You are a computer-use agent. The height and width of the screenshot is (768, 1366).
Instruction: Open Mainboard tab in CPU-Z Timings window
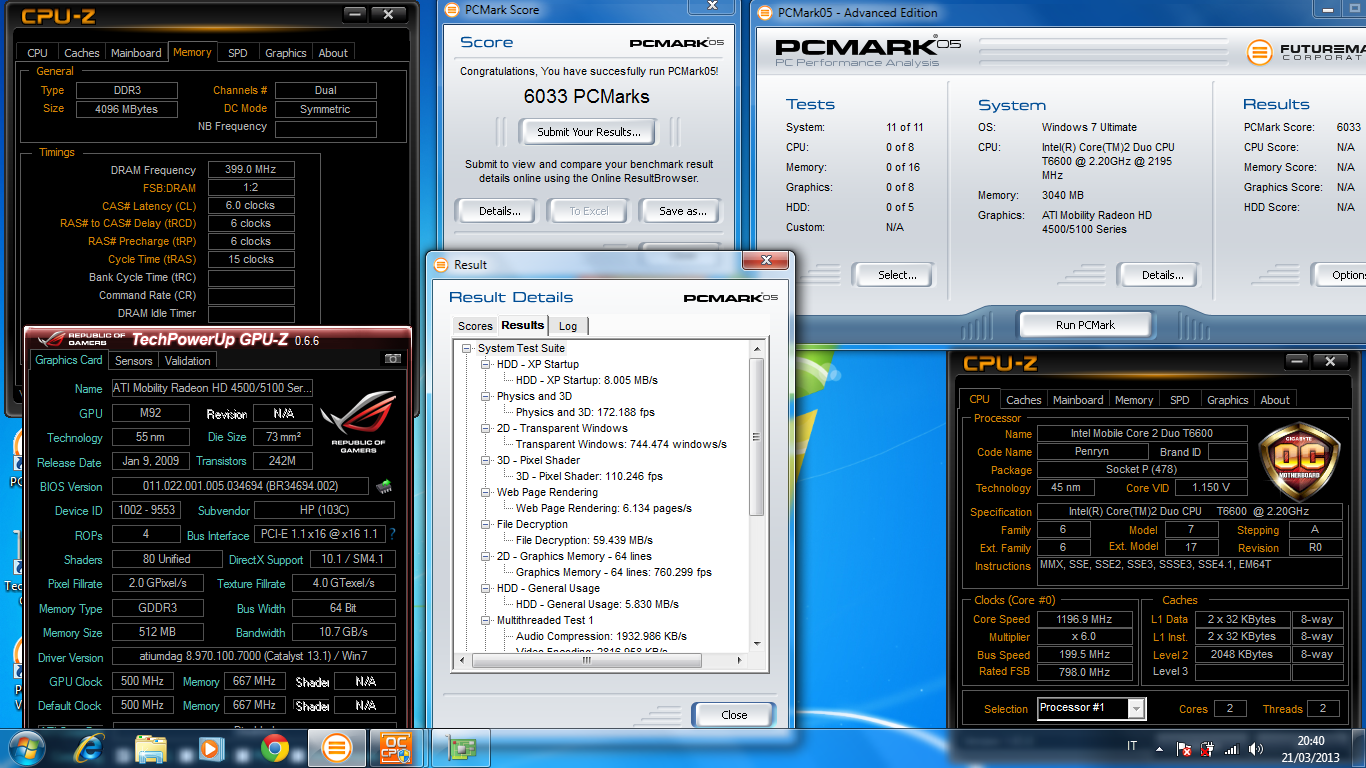pyautogui.click(x=136, y=53)
